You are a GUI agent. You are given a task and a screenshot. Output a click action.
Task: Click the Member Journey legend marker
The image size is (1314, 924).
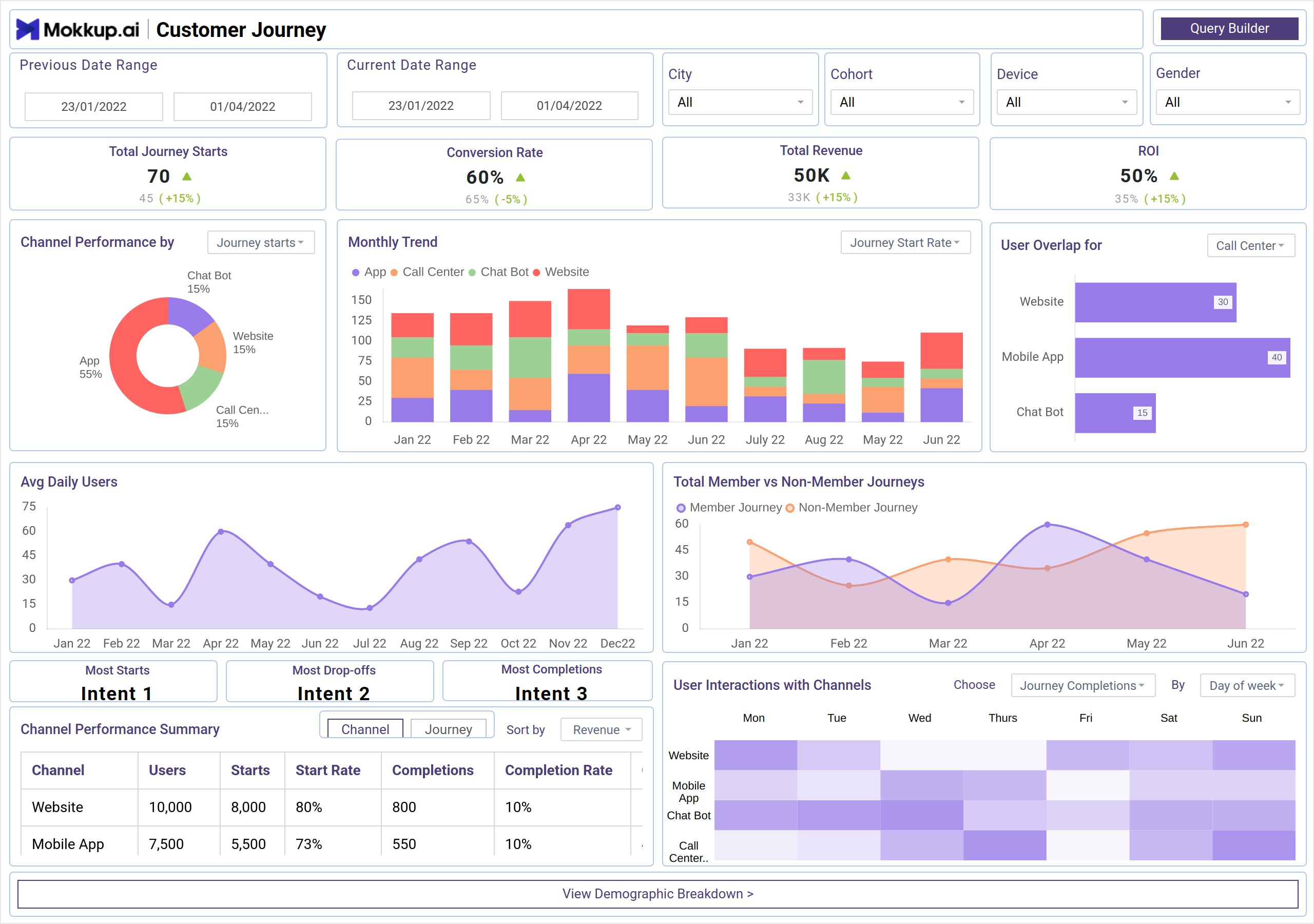coord(681,508)
